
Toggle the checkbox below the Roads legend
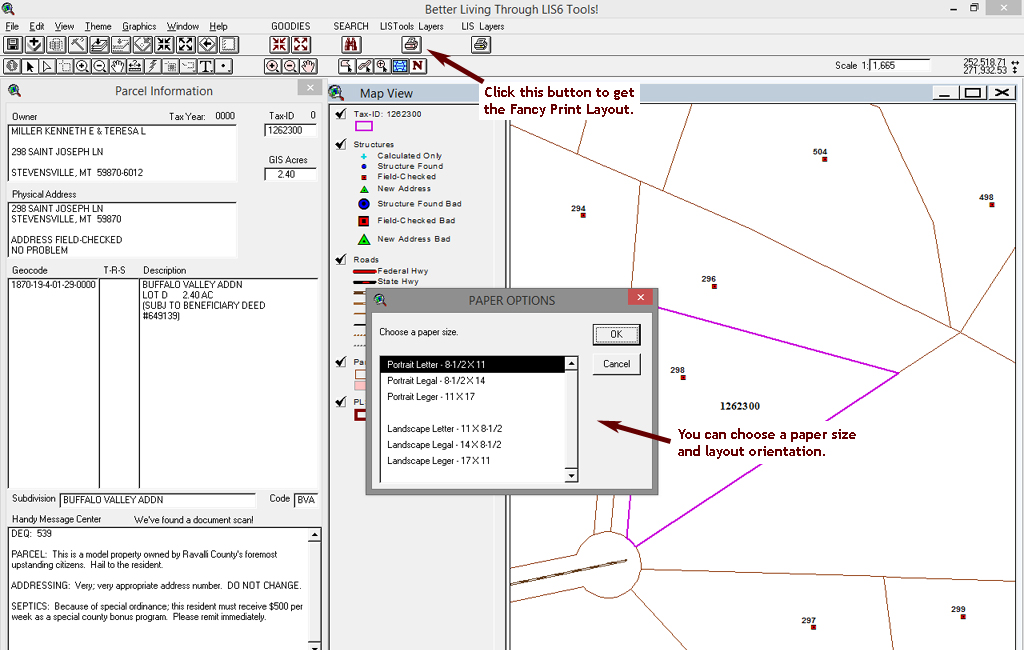coord(340,362)
